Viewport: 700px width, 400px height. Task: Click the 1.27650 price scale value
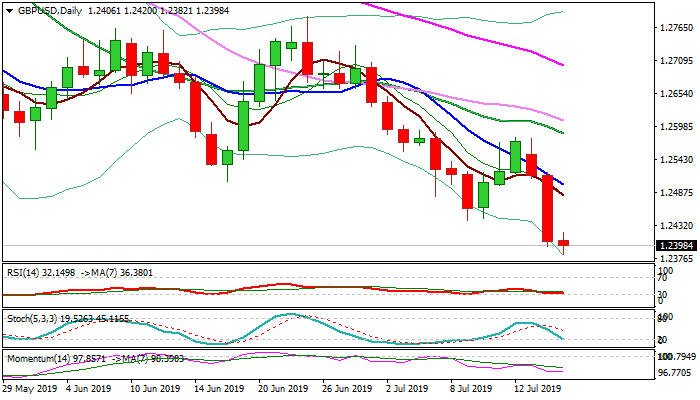(677, 28)
